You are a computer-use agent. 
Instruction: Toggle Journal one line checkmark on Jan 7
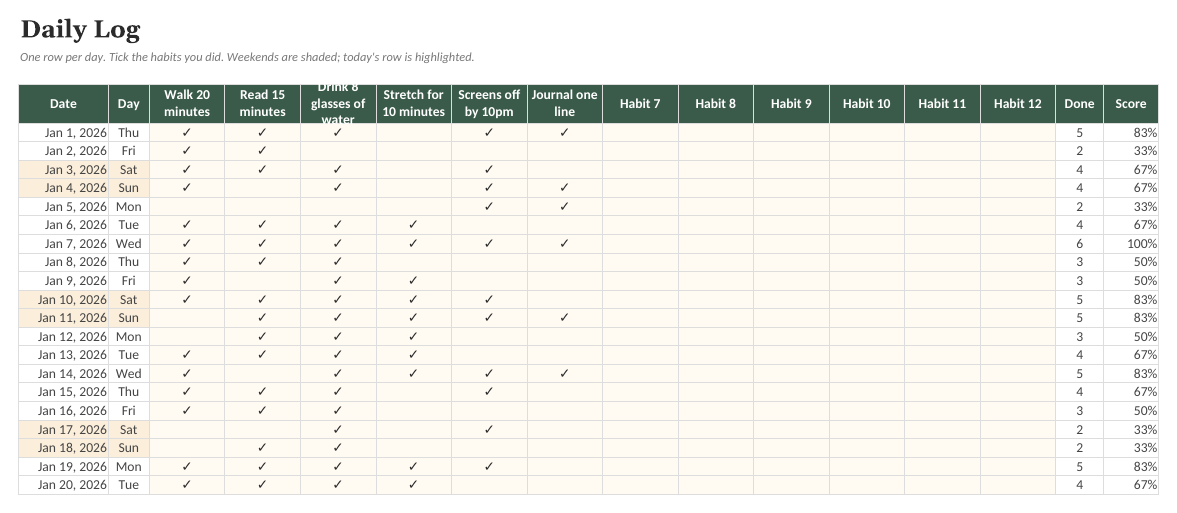pyautogui.click(x=564, y=243)
